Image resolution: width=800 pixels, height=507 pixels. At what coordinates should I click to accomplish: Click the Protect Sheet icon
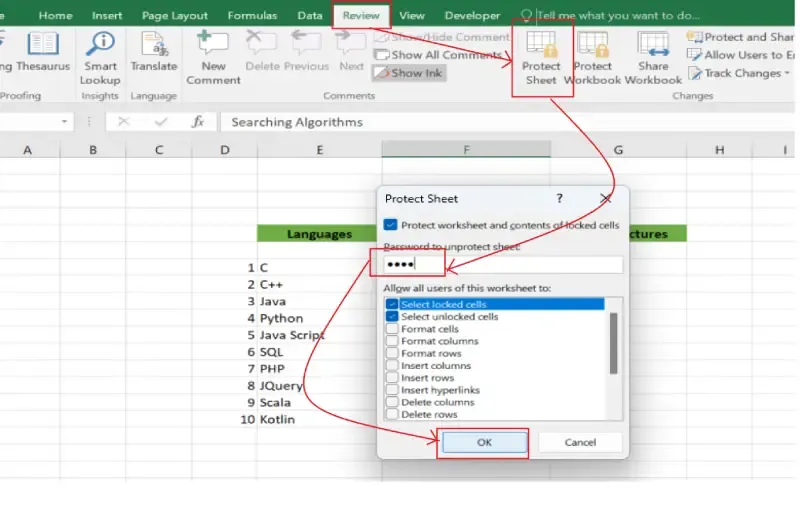(541, 58)
